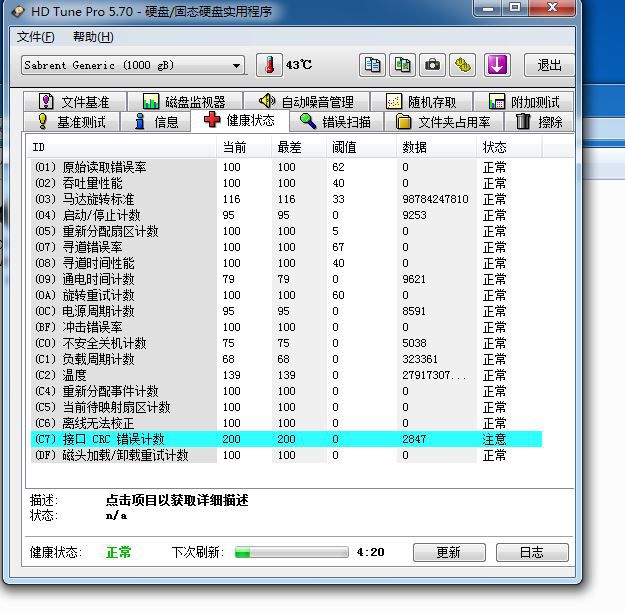The height and width of the screenshot is (611, 625).
Task: Switch to the 擦除 tab
Action: click(x=539, y=122)
